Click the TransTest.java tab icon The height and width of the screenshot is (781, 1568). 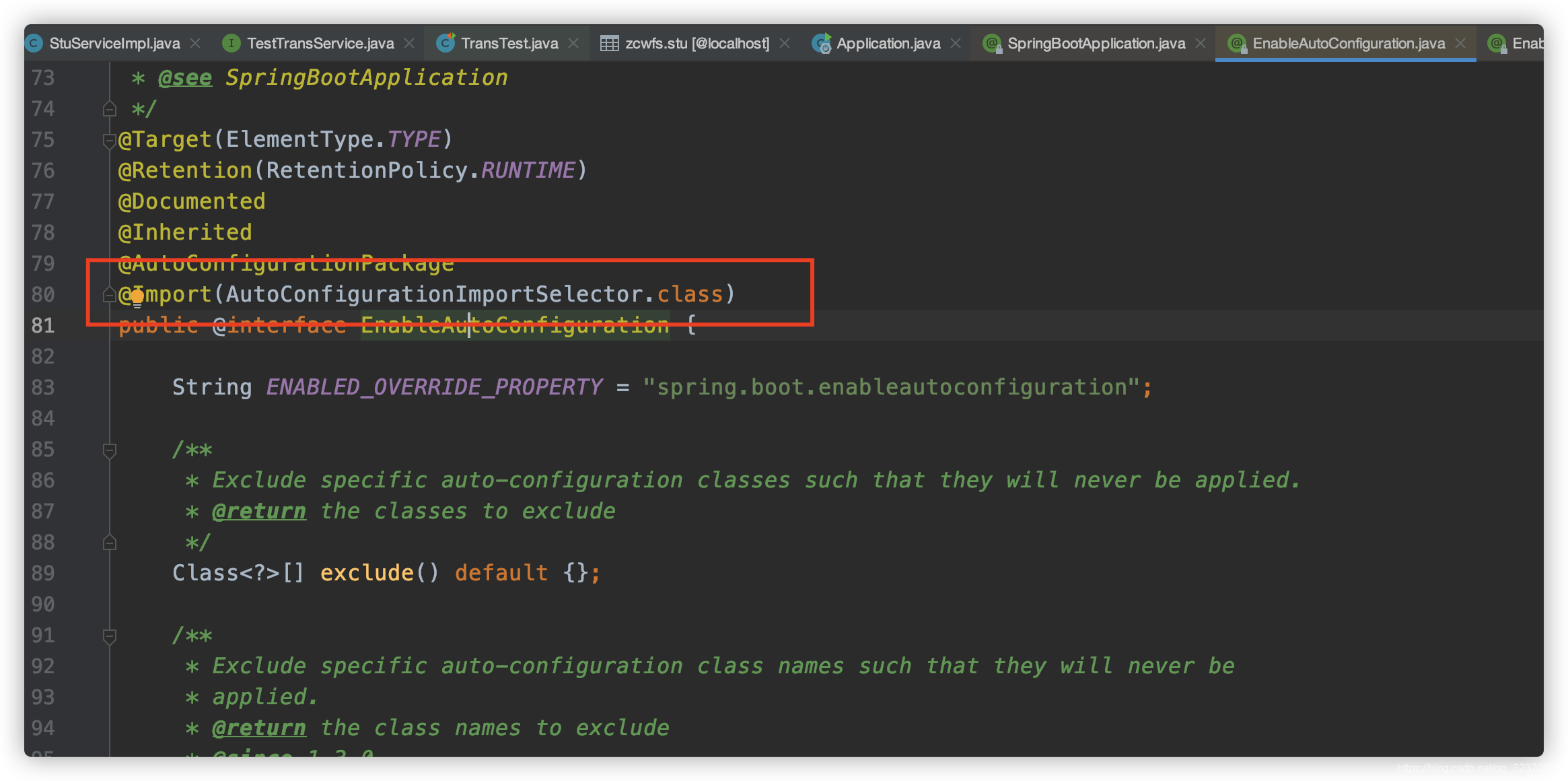click(445, 43)
